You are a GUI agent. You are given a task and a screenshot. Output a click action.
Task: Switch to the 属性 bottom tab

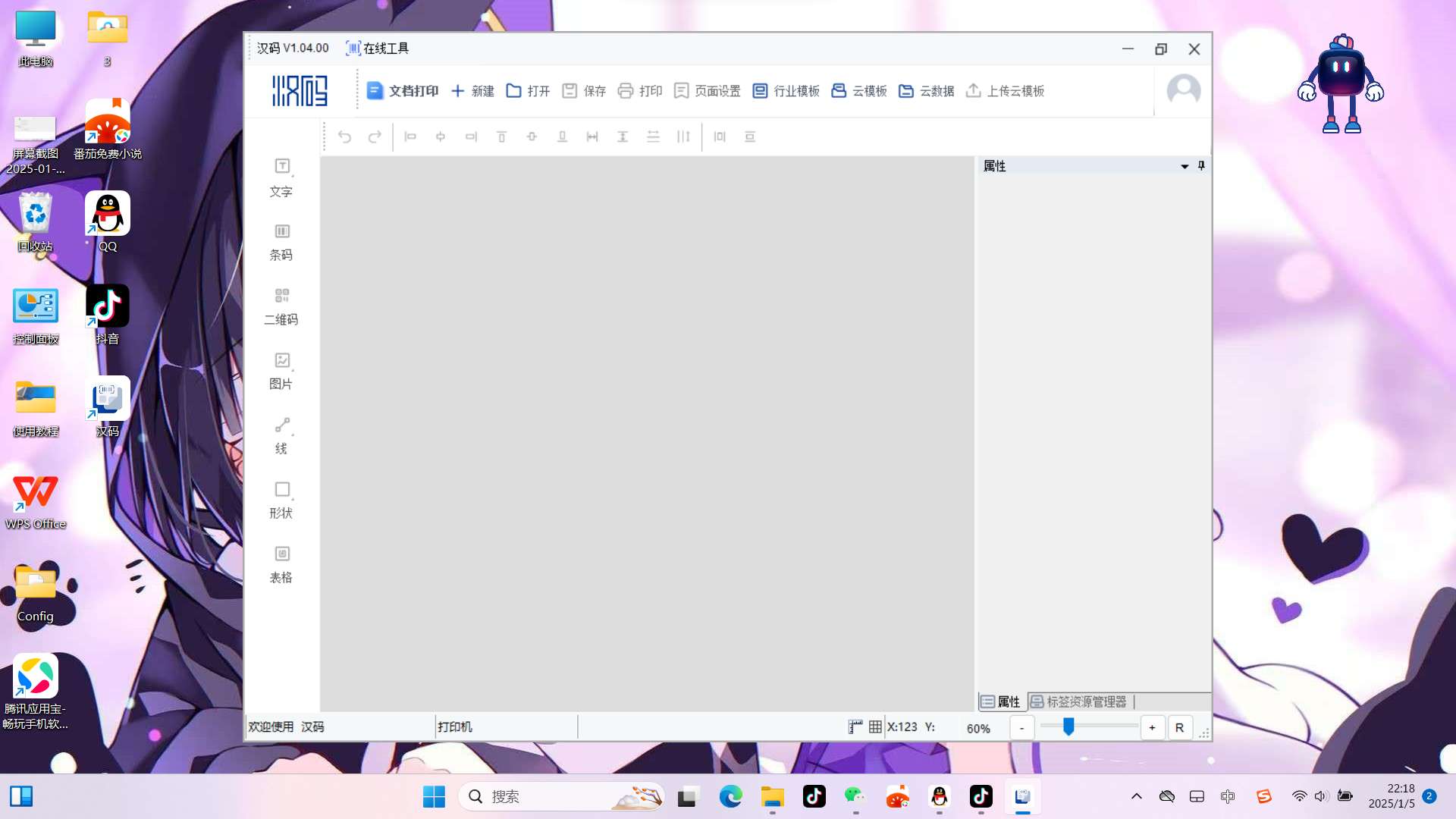1001,701
